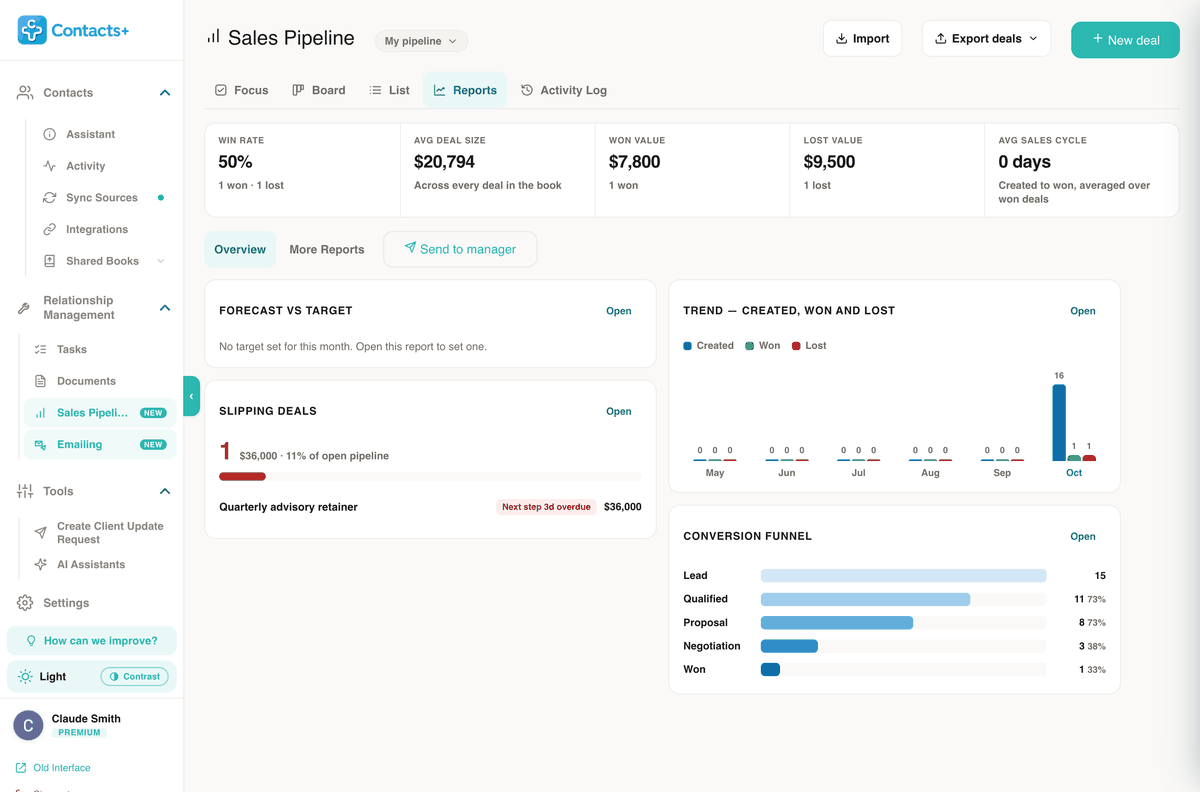Toggle the Won series in trend legend
1200x792 pixels.
click(763, 346)
